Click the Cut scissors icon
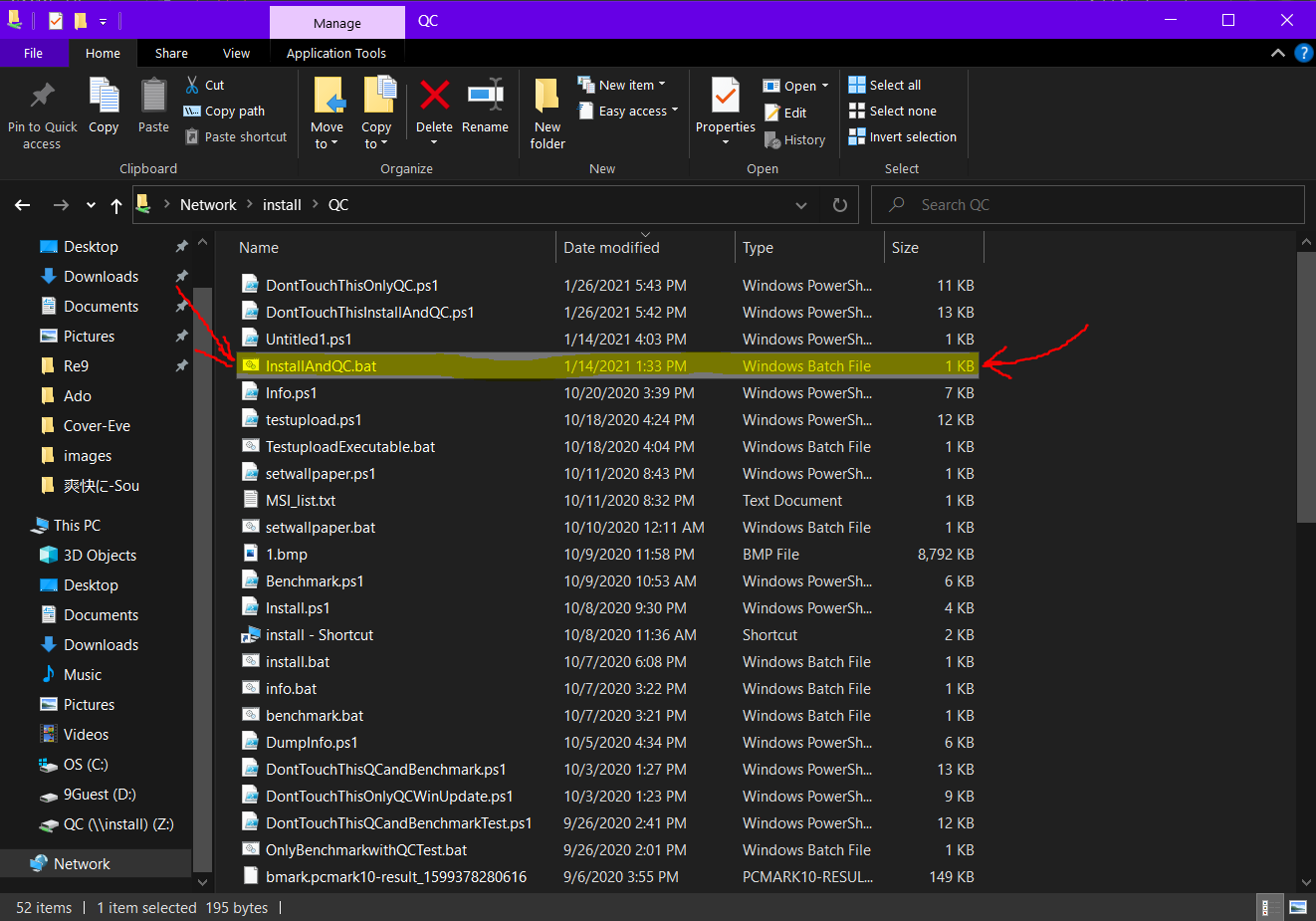 pos(192,86)
